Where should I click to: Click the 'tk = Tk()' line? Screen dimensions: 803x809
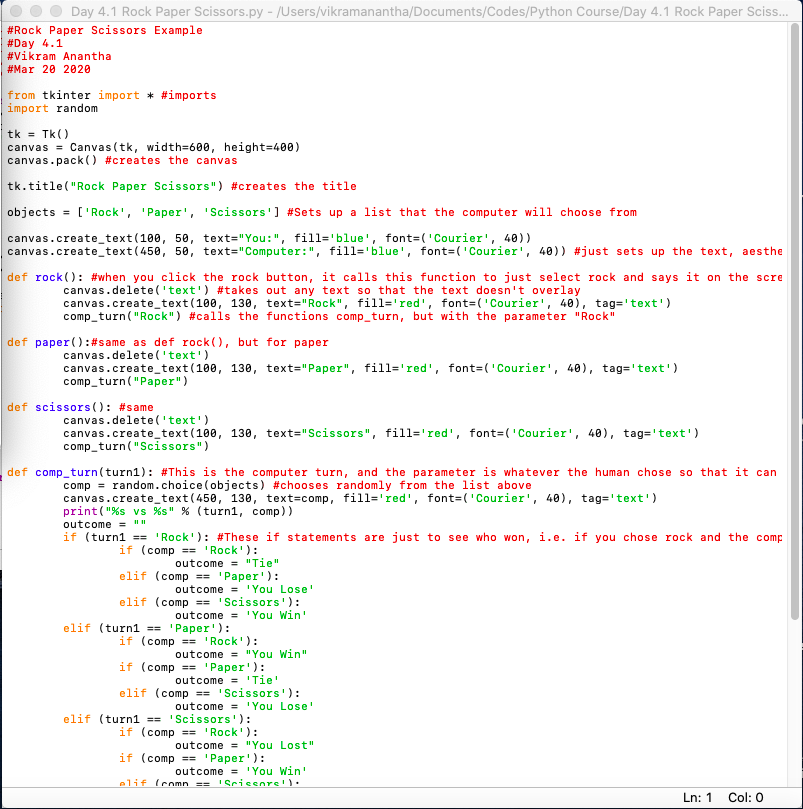[x=38, y=134]
